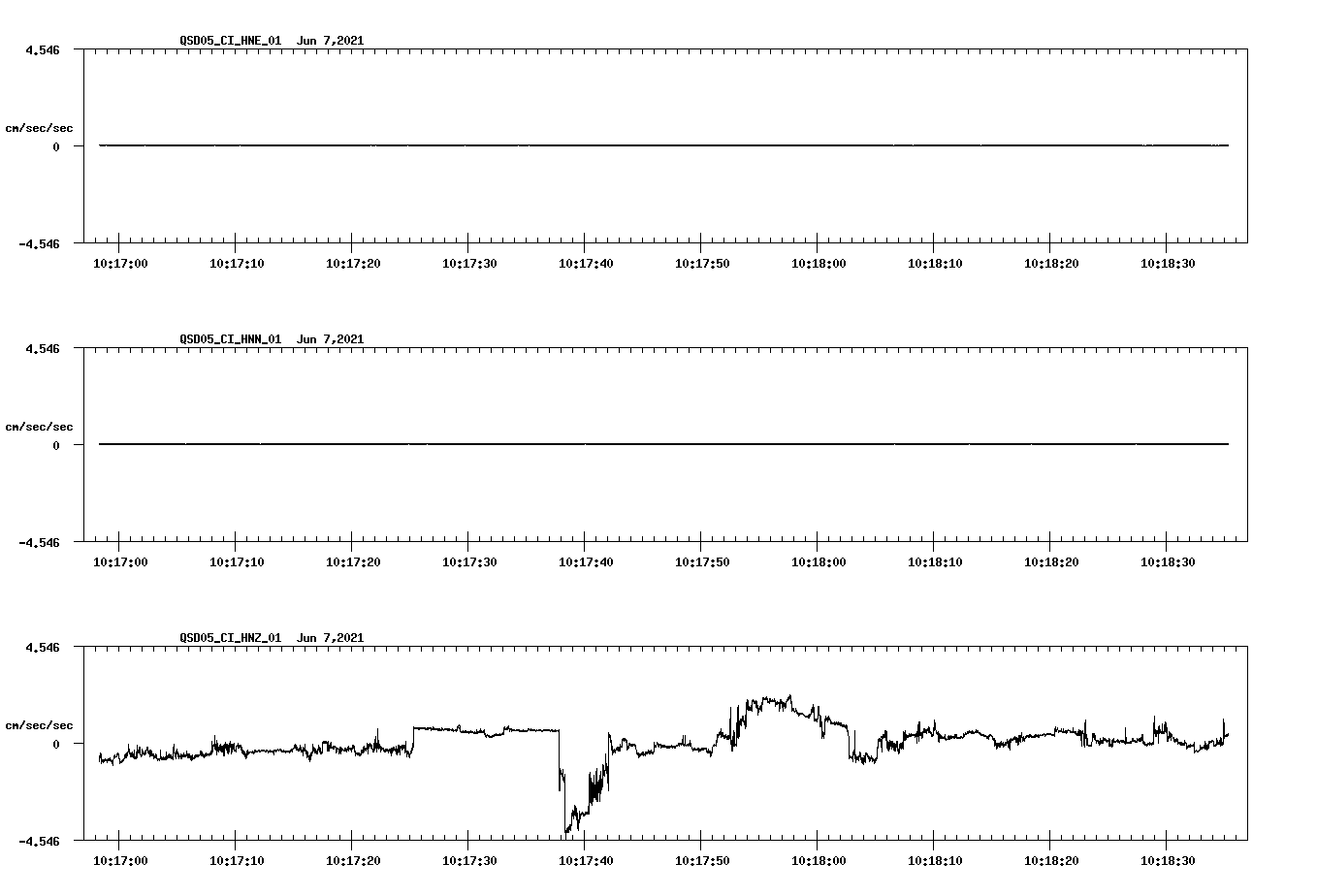This screenshot has width=1317, height=896.
Task: Click the -4.546 lower limit on HNZ plot
Action: point(39,842)
